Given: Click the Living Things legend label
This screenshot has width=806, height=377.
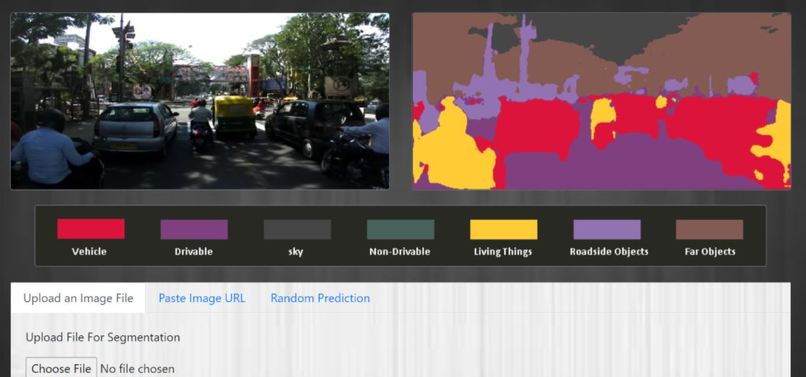Looking at the screenshot, I should pyautogui.click(x=503, y=252).
